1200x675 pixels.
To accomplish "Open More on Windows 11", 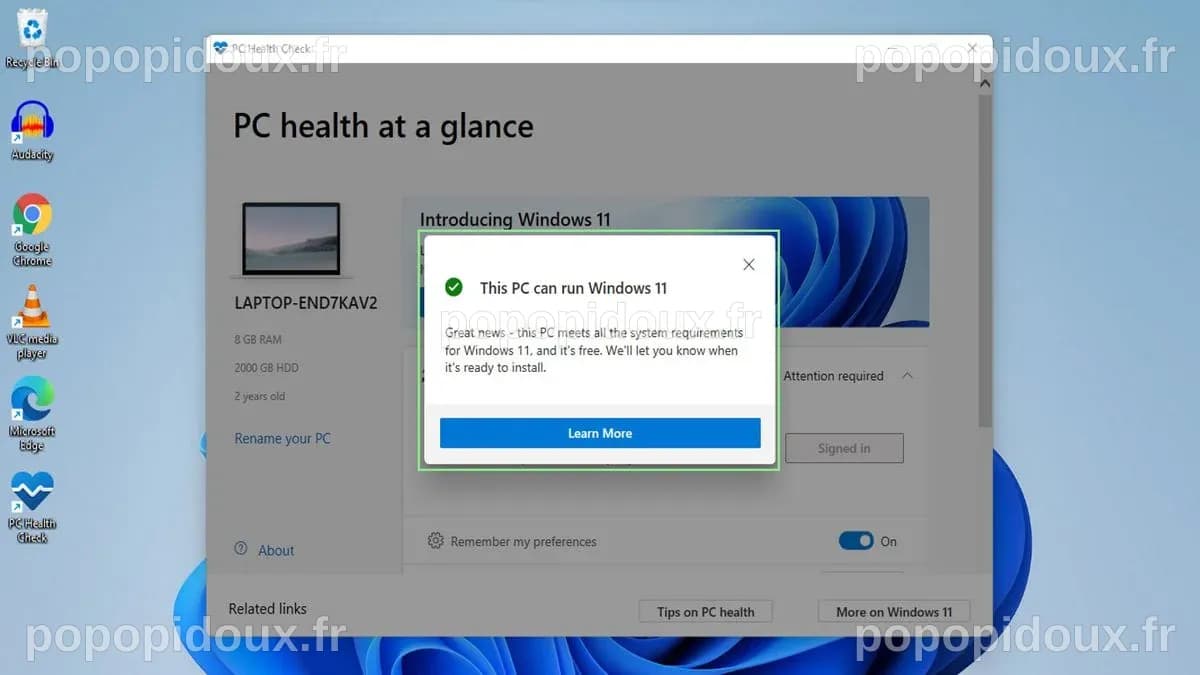I will (x=894, y=612).
